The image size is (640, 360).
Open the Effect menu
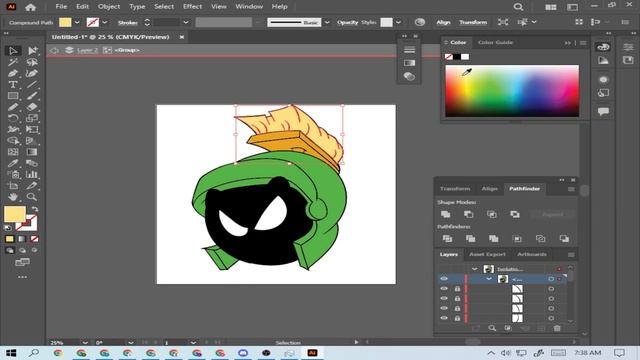tap(192, 7)
